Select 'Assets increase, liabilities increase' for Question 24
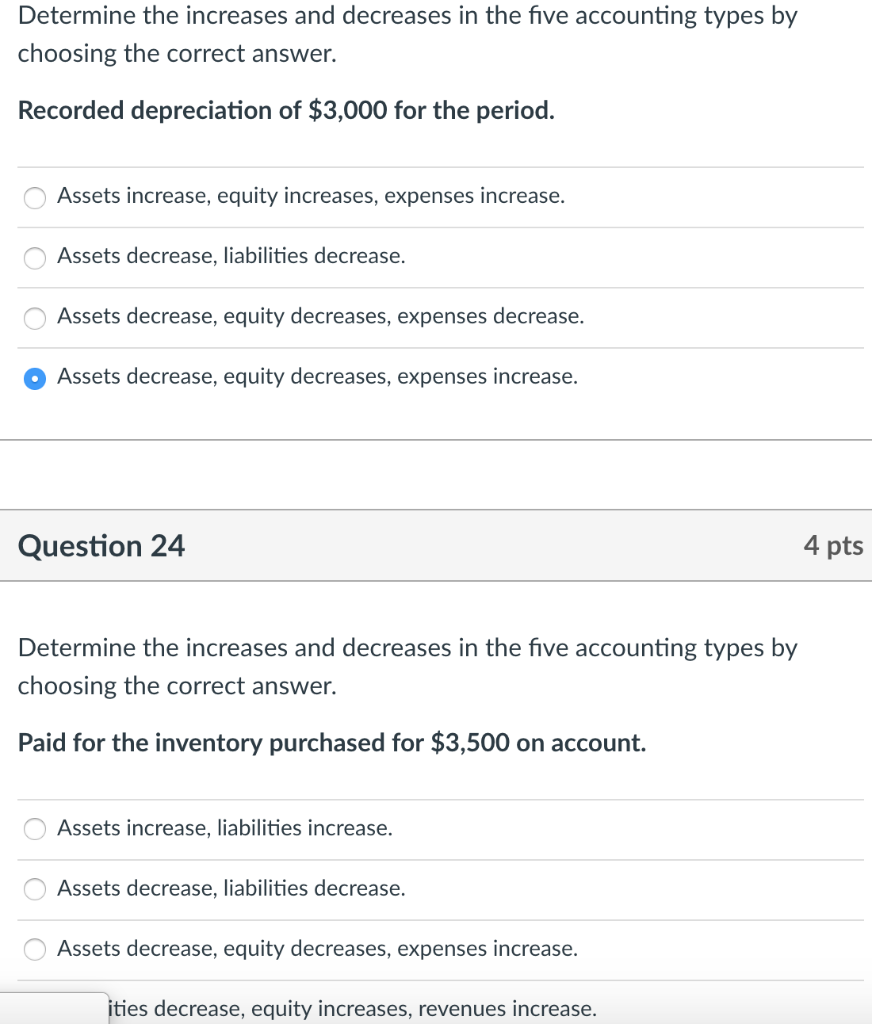The width and height of the screenshot is (872, 1024). 34,828
